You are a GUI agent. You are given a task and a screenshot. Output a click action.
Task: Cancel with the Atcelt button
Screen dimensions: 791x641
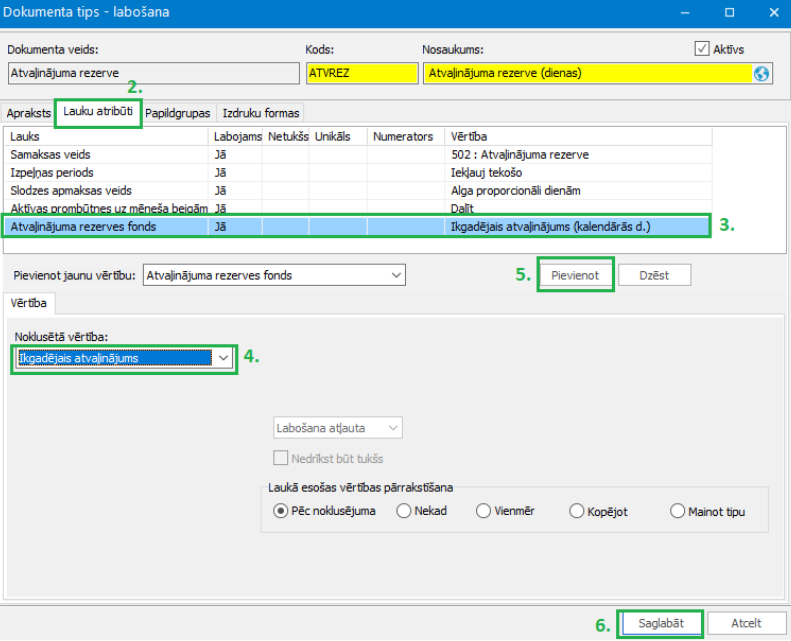coord(746,623)
